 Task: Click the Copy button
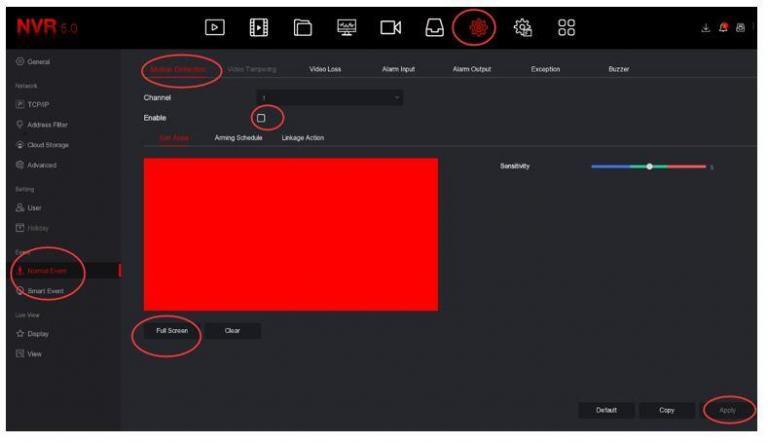667,410
